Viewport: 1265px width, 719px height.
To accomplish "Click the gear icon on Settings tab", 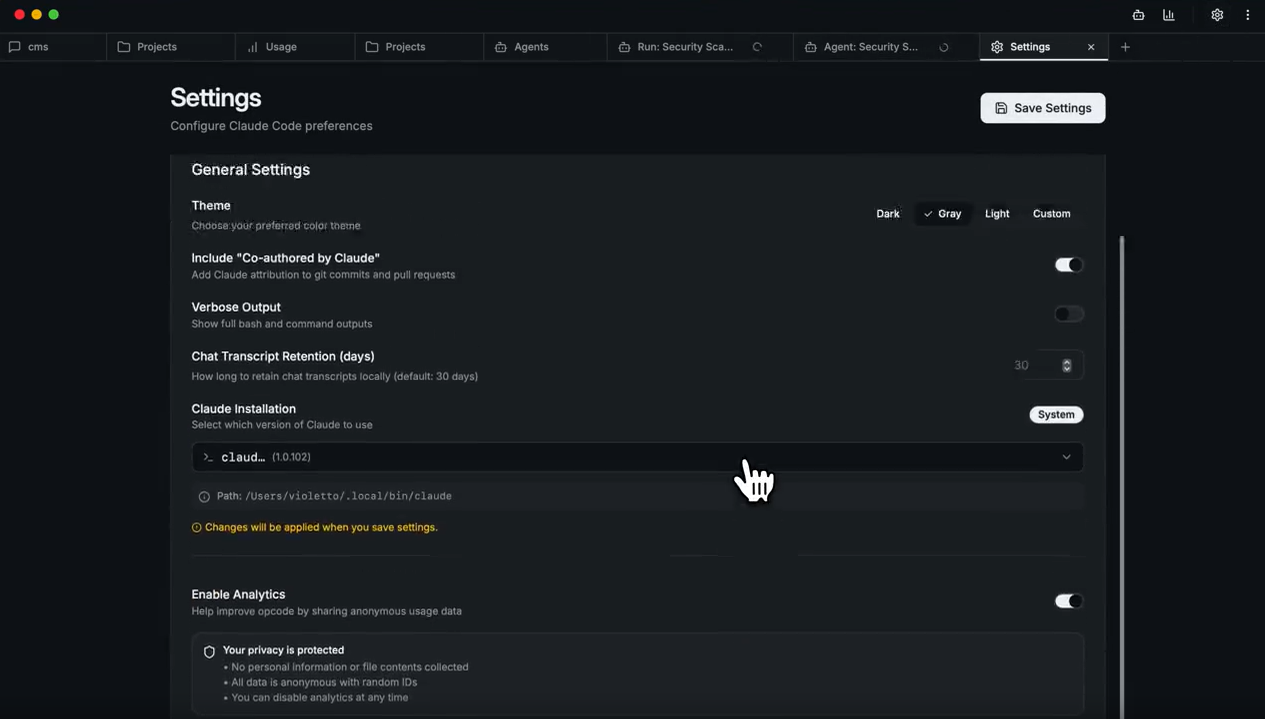I will tap(997, 47).
